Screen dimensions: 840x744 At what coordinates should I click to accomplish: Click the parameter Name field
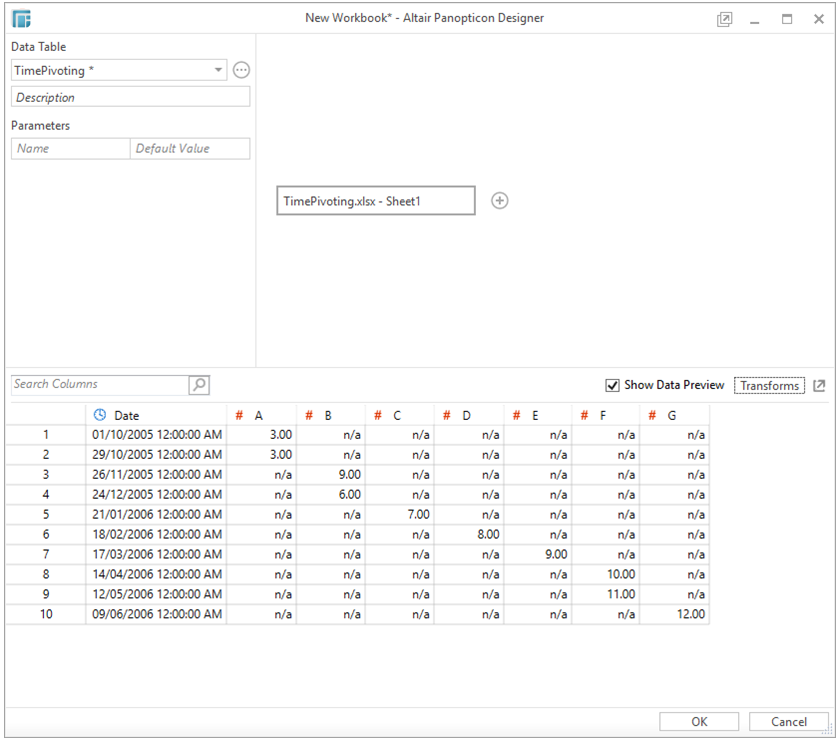(x=71, y=148)
